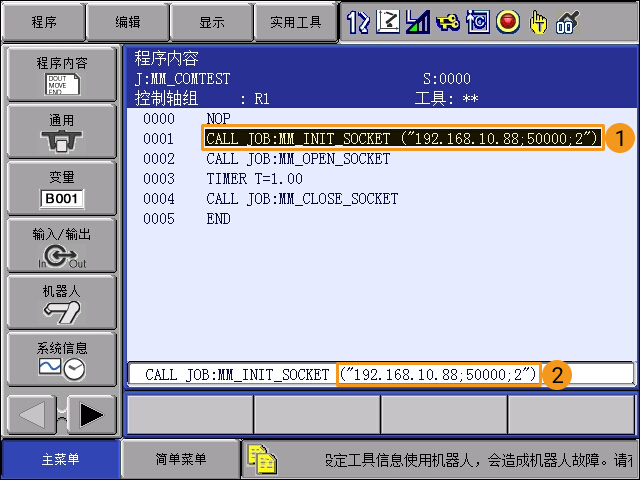Viewport: 640px width, 480px height.
Task: Click the yellow pages copy icon
Action: tap(262, 459)
